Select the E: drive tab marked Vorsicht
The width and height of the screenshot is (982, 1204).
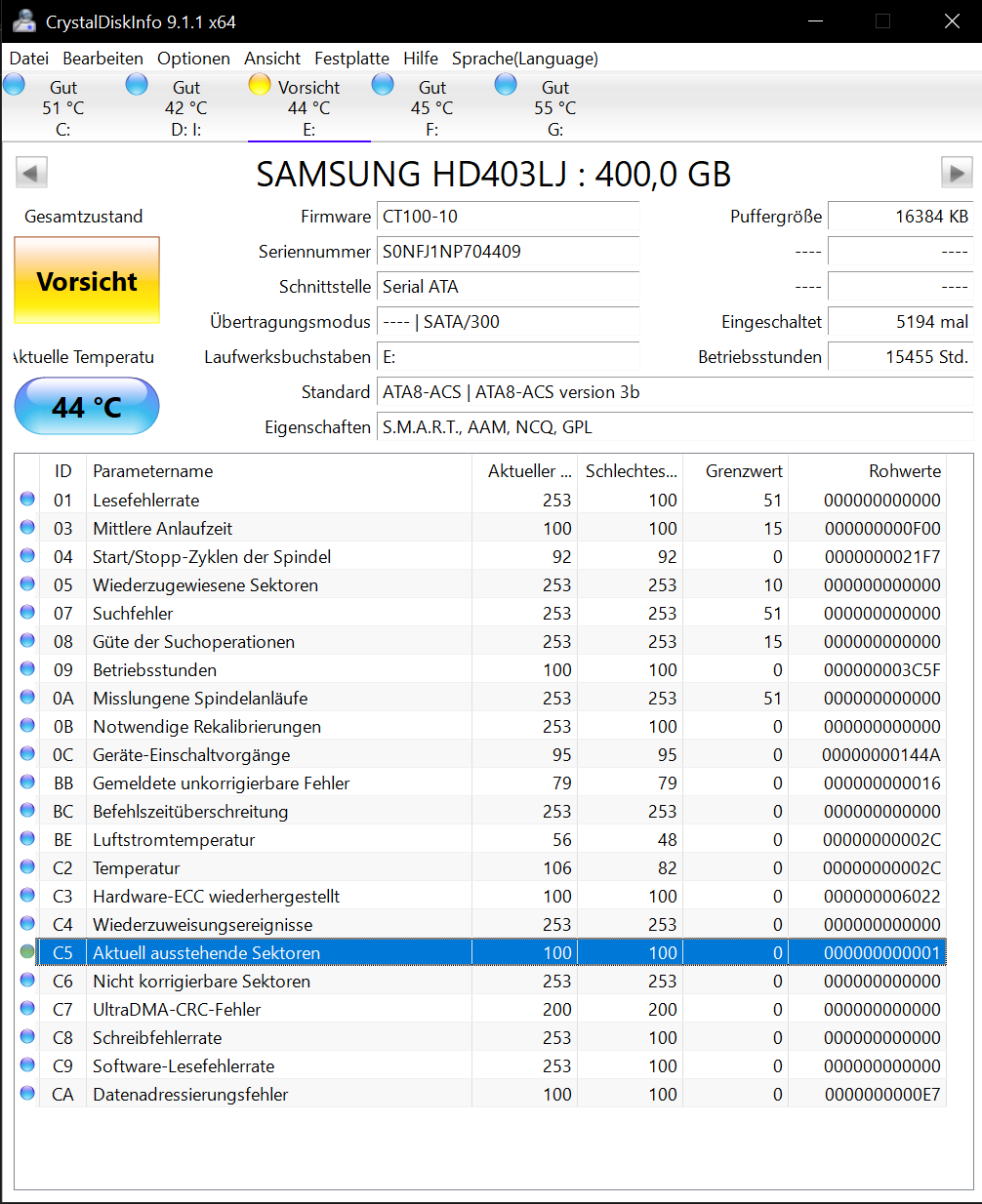pos(308,107)
